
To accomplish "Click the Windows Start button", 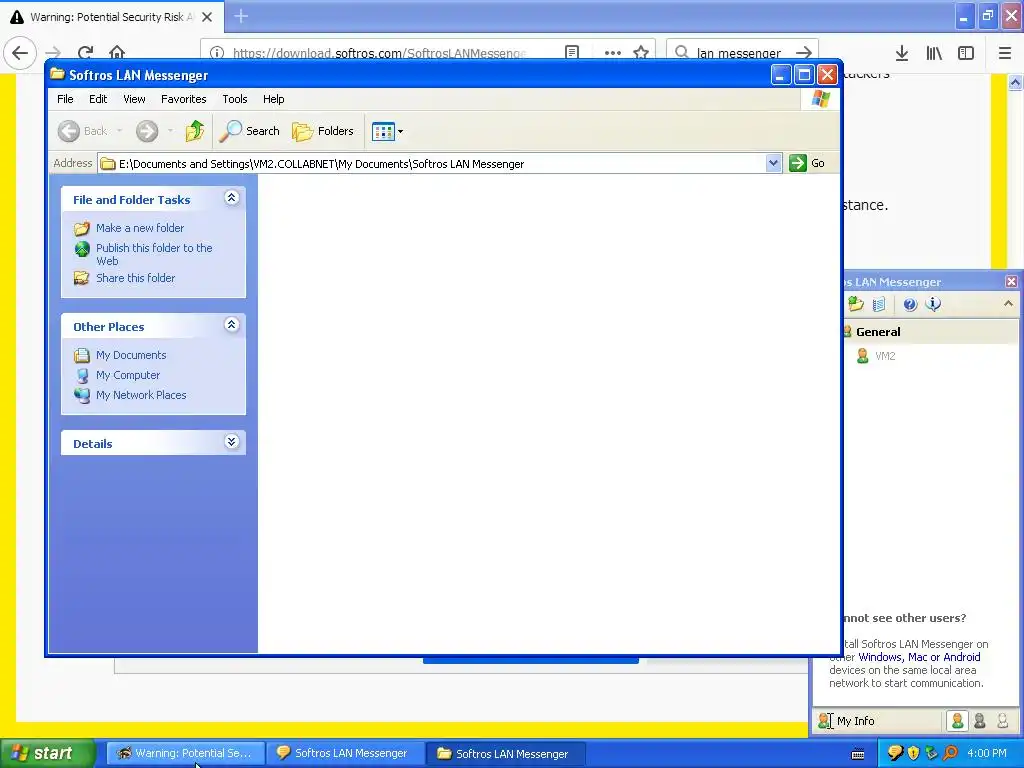I will 48,754.
